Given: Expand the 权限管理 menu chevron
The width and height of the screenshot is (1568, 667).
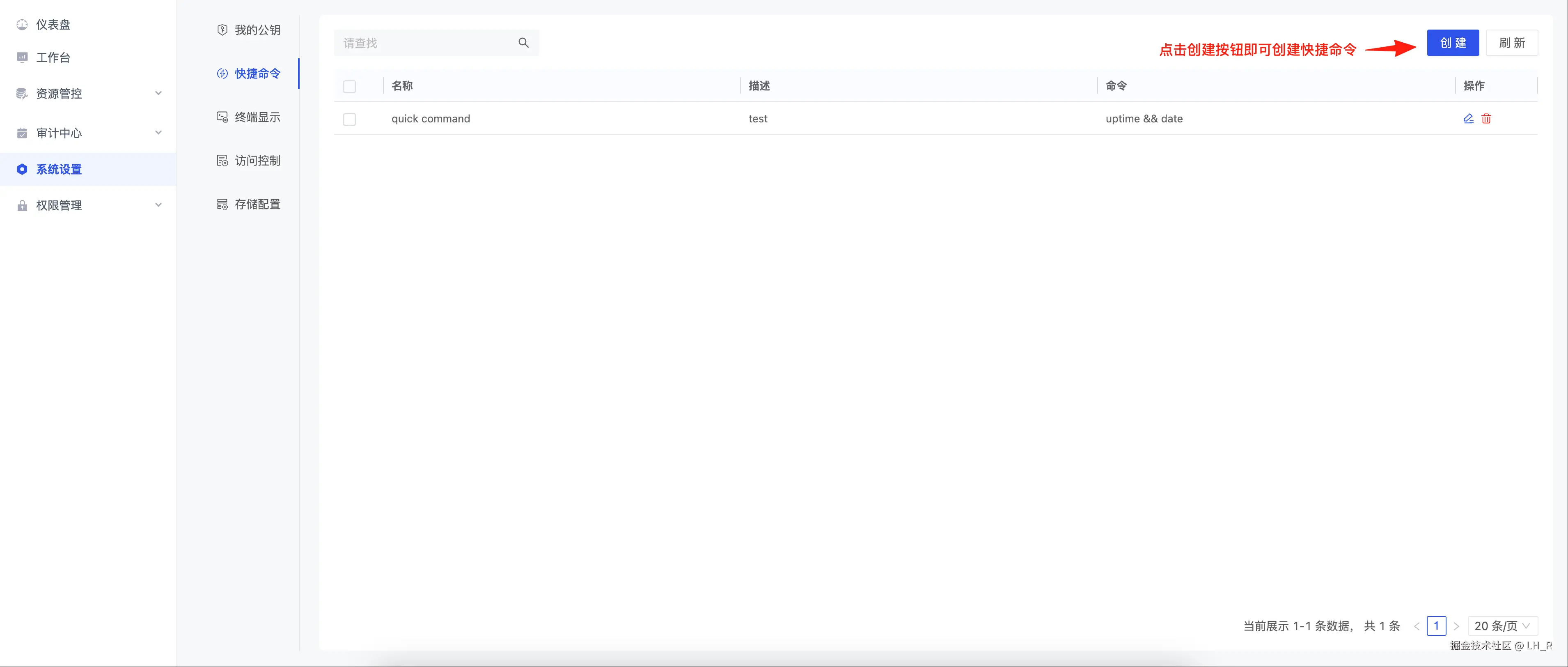Looking at the screenshot, I should (158, 205).
